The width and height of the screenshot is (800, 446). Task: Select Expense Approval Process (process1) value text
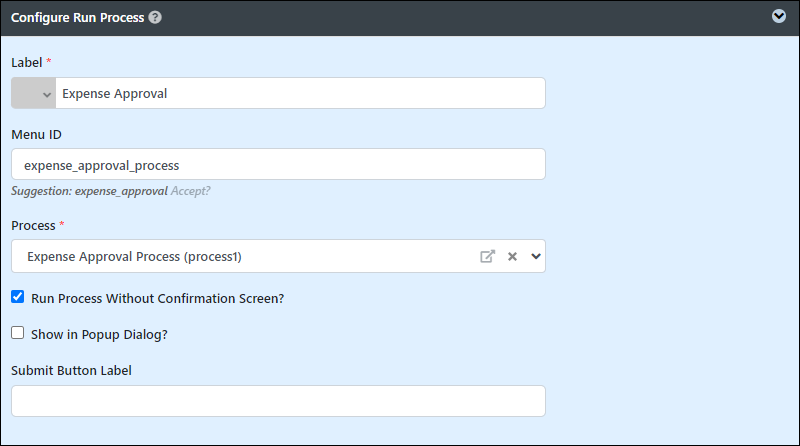pos(134,256)
